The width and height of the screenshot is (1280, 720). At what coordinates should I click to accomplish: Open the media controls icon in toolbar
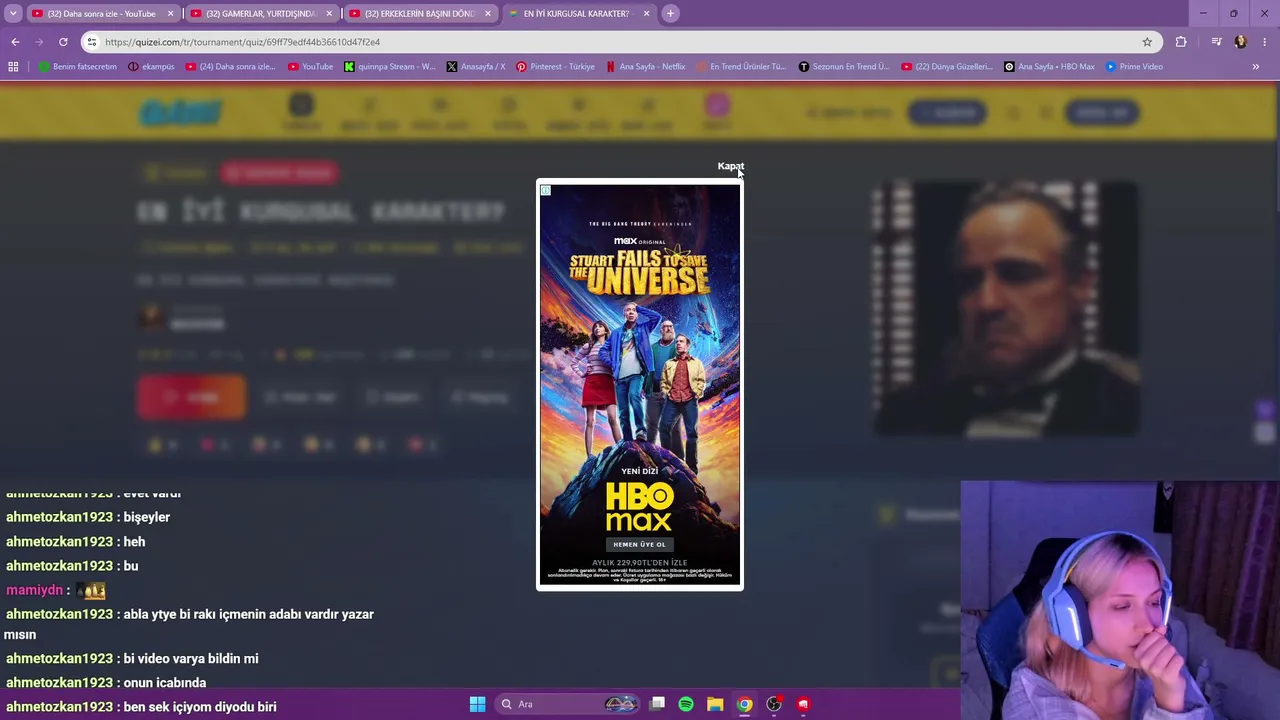coord(1216,42)
